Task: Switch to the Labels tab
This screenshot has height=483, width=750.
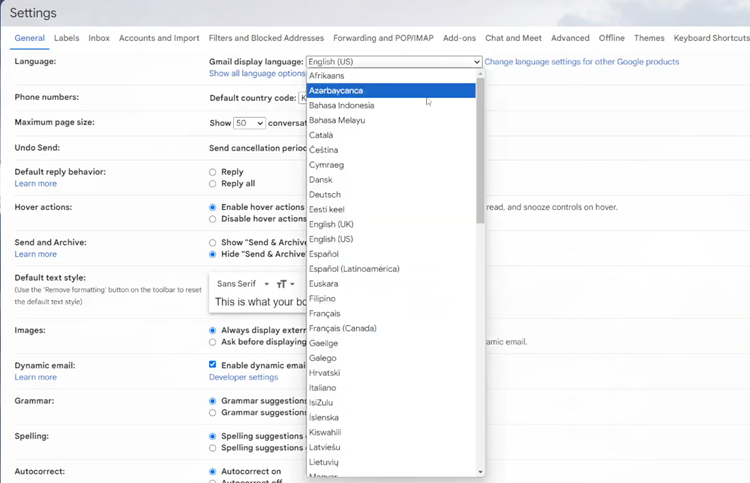Action: pos(66,38)
